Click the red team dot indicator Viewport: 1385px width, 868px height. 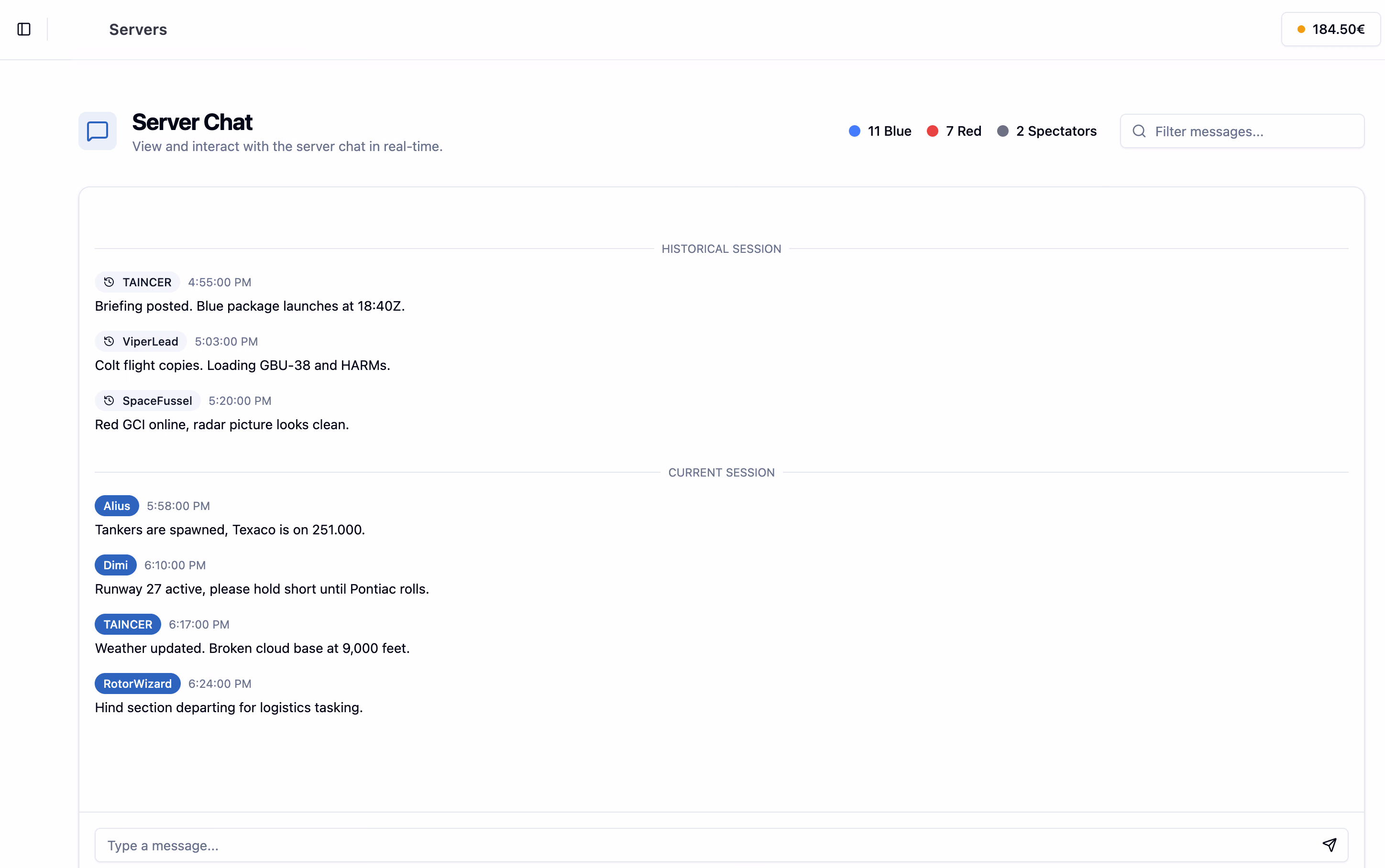pos(933,131)
